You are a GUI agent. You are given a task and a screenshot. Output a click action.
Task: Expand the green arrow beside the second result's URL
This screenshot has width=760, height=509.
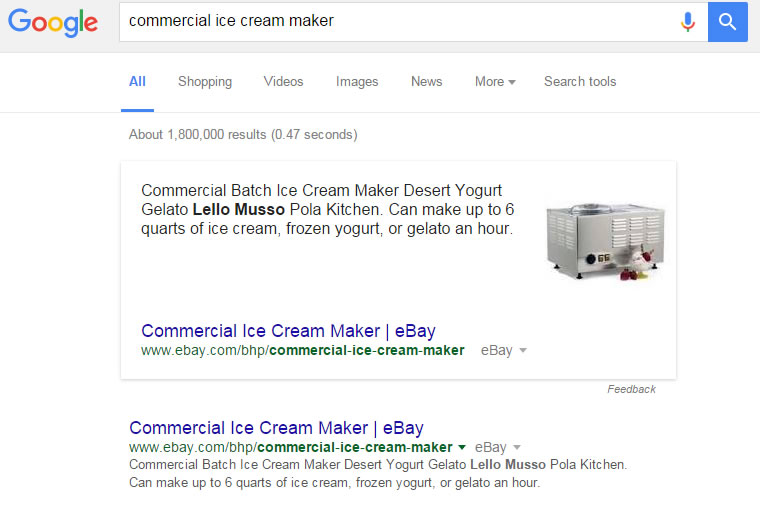click(x=461, y=447)
